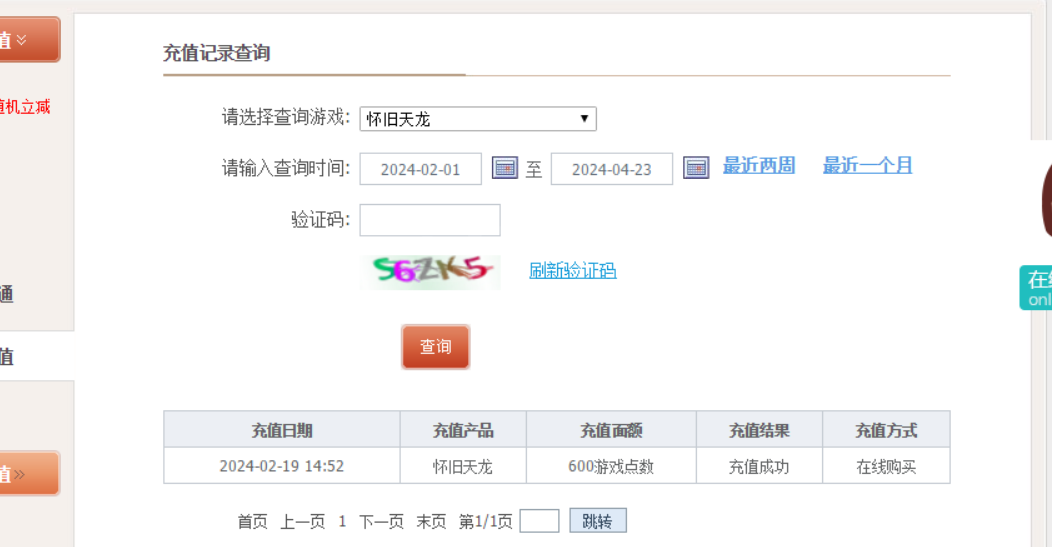Open the start date calendar picker icon
Image resolution: width=1052 pixels, height=547 pixels.
505,168
